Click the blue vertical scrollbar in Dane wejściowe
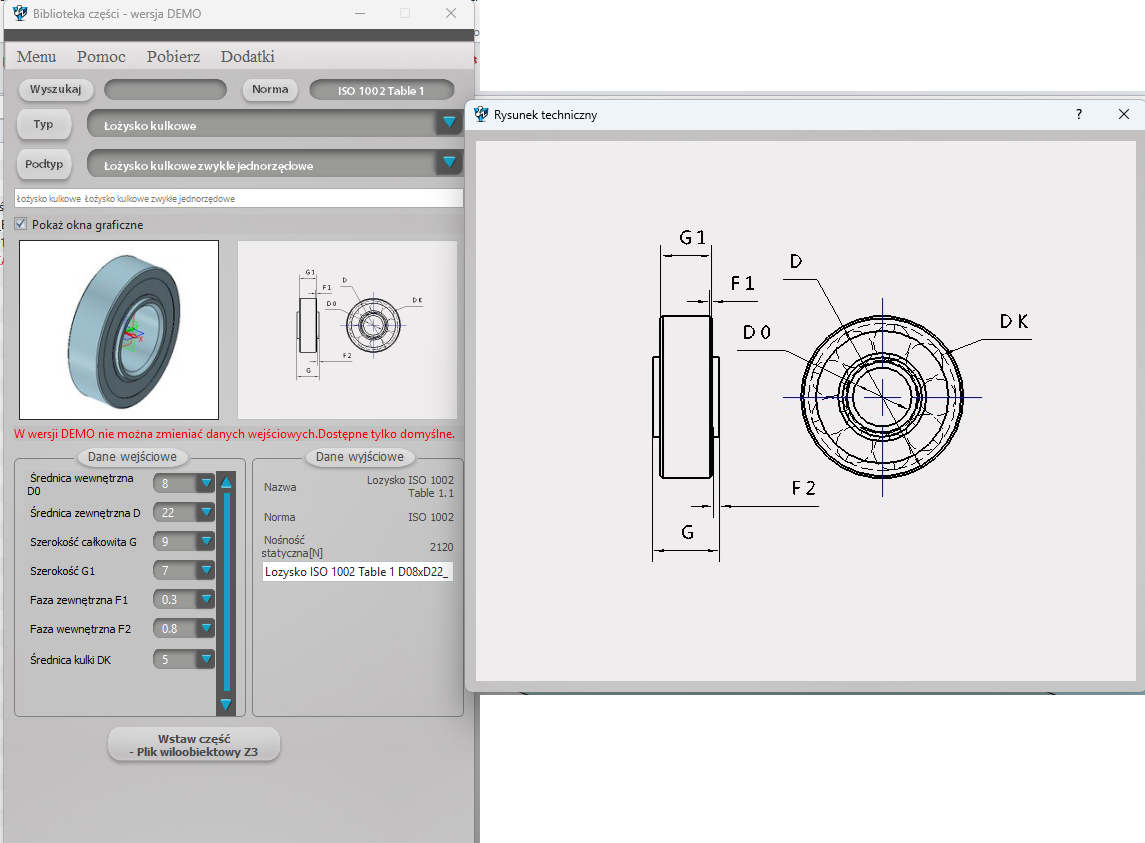 pyautogui.click(x=226, y=590)
